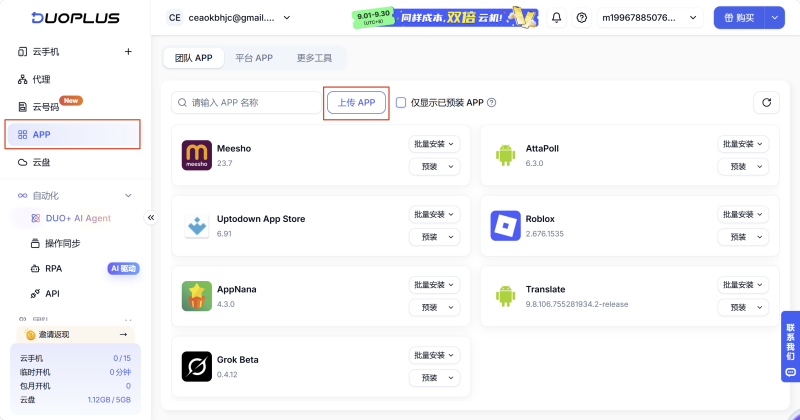Click the Roblox app icon
This screenshot has width=800, height=420.
point(505,226)
